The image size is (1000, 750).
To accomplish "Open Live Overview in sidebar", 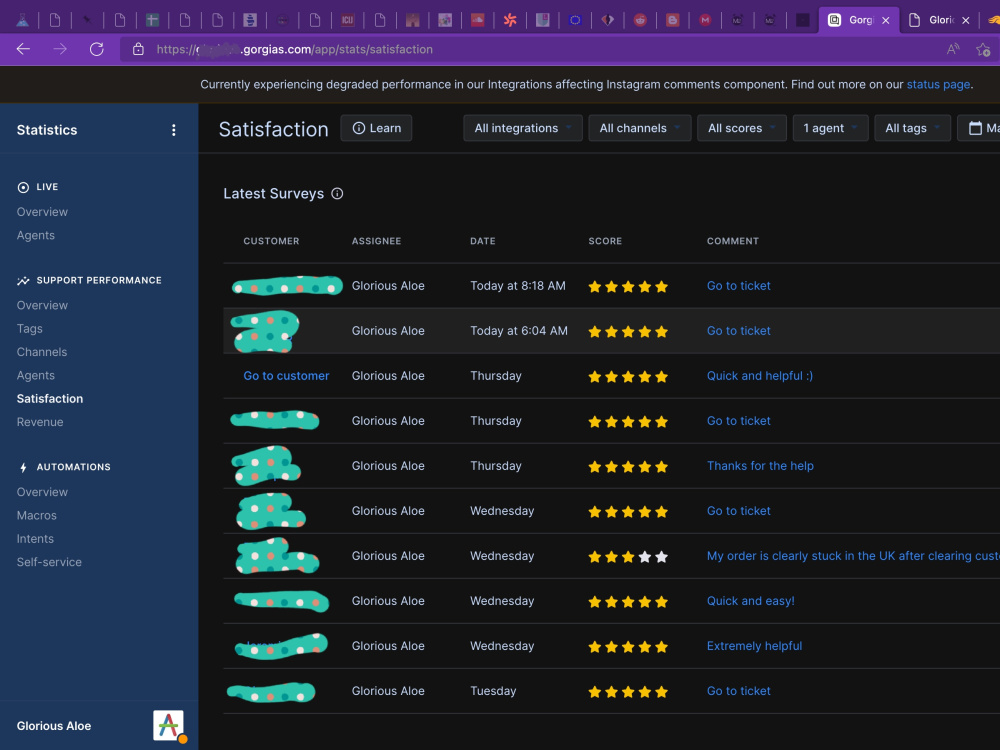I will (x=42, y=212).
